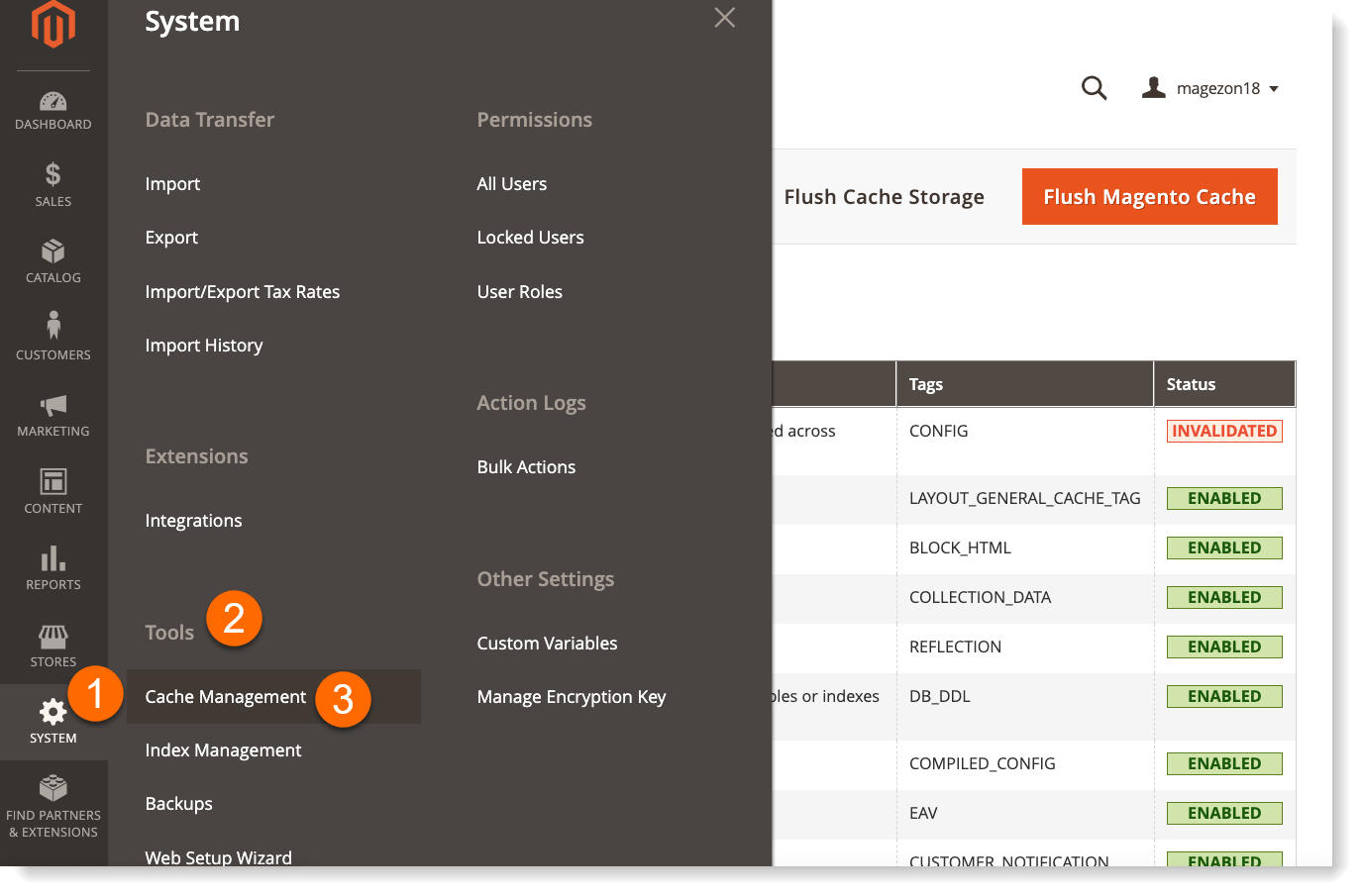Viewport: 1362px width, 896px height.
Task: Select the Sales sidebar icon
Action: click(x=52, y=184)
